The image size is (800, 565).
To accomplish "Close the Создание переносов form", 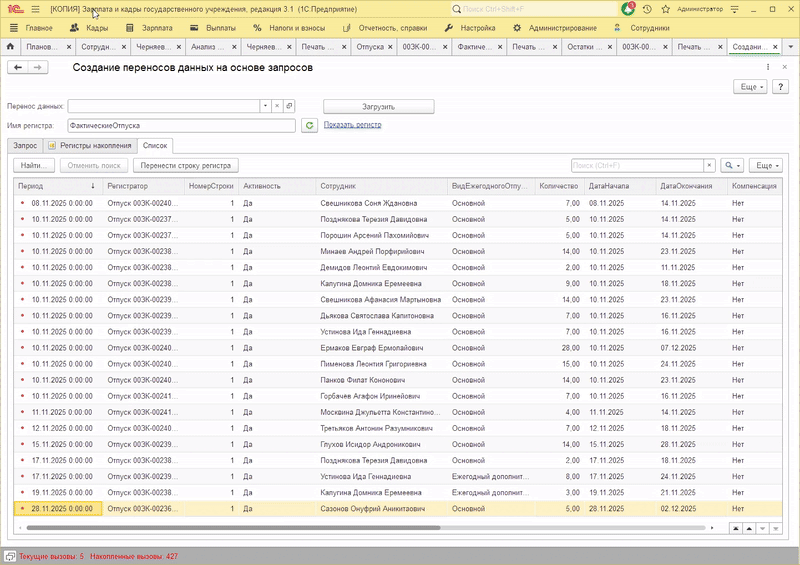I will point(784,67).
